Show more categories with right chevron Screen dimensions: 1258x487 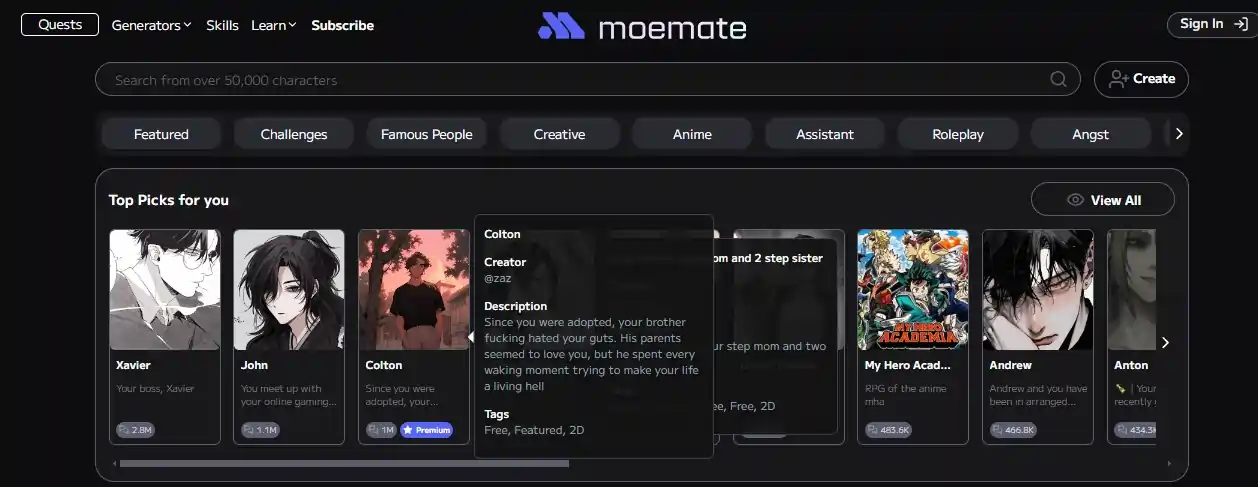click(x=1179, y=134)
